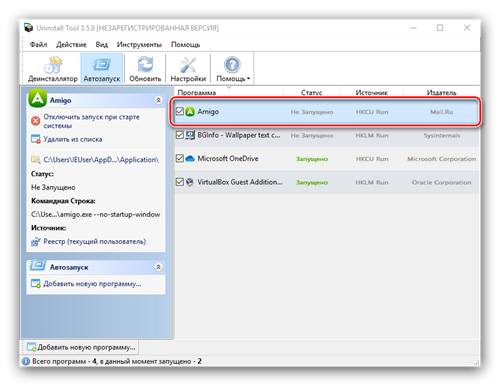The width and height of the screenshot is (500, 386).
Task: Click the registry source icon near Реестр
Action: point(36,242)
